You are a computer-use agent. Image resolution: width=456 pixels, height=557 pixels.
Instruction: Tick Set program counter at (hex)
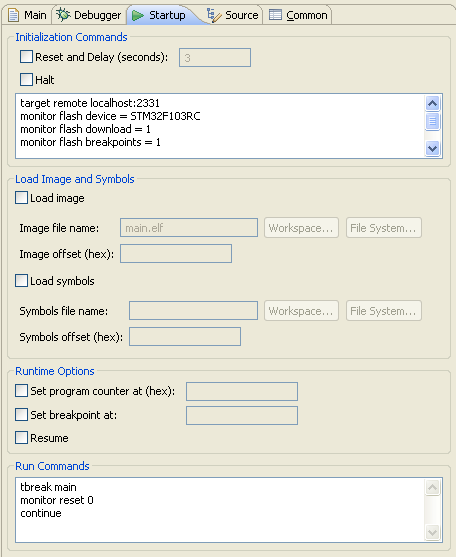point(21,391)
